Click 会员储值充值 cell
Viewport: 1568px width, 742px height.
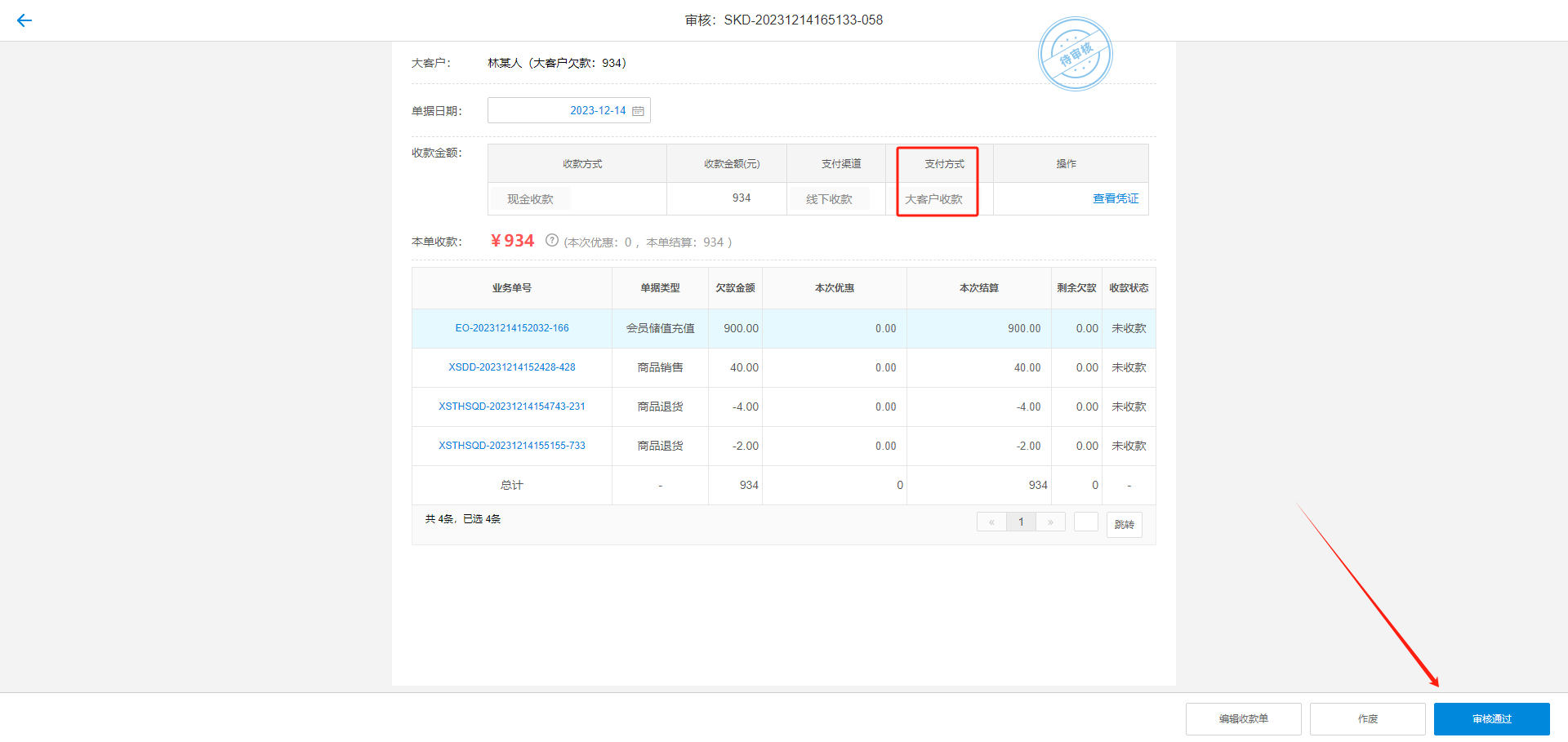[660, 328]
